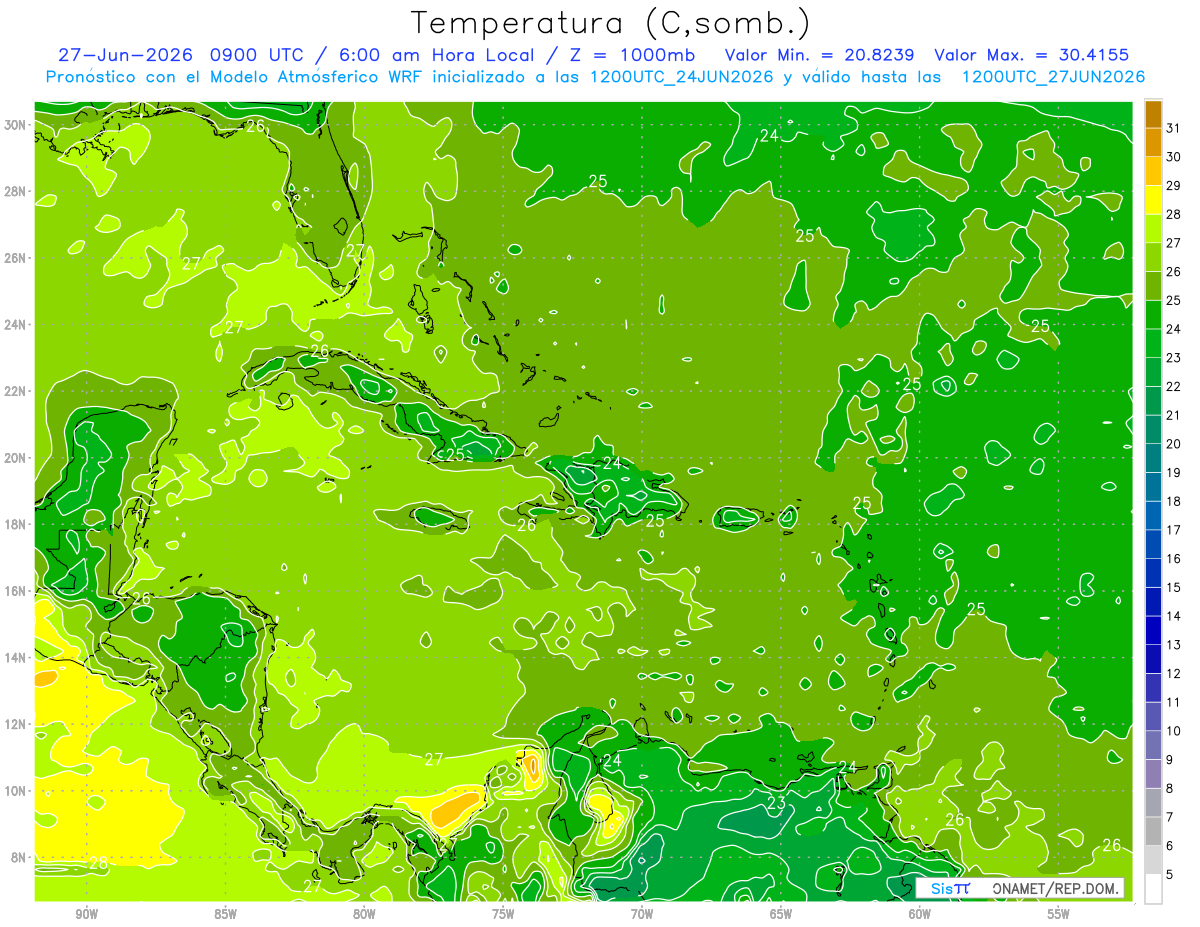Click longitude axis label '90W'
Viewport: 1200px width, 927px height.
(x=87, y=914)
